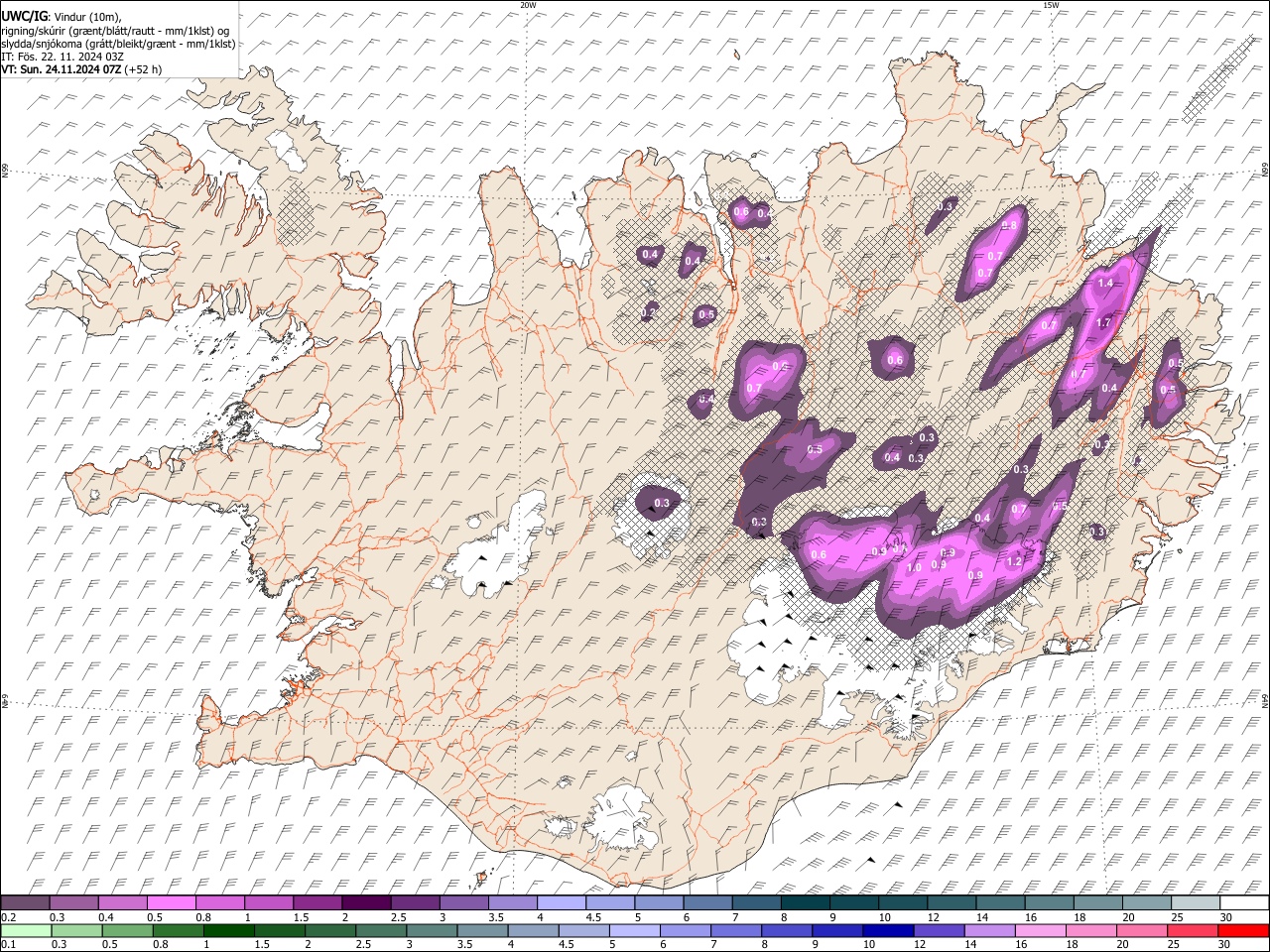
Task: Click the red 30 mm rain legend swatch
Action: tap(1243, 930)
